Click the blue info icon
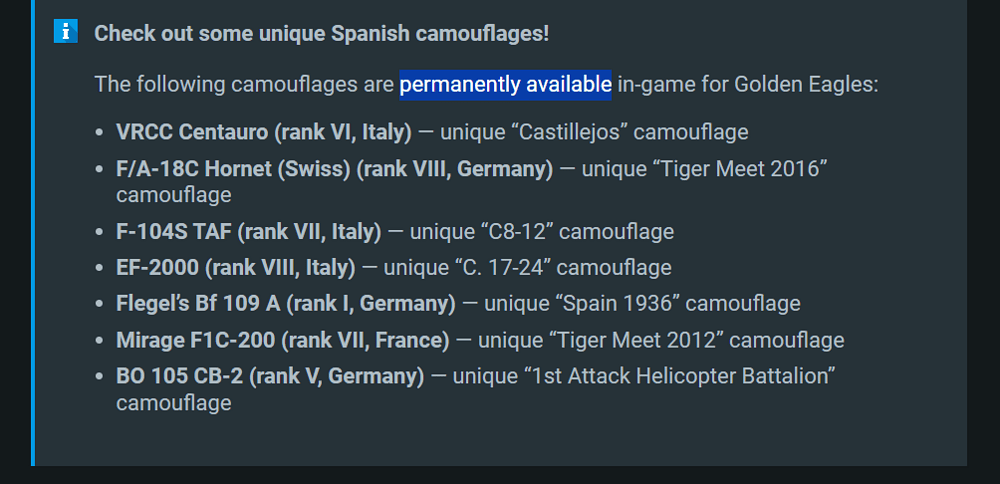1000x484 pixels. pyautogui.click(x=66, y=32)
